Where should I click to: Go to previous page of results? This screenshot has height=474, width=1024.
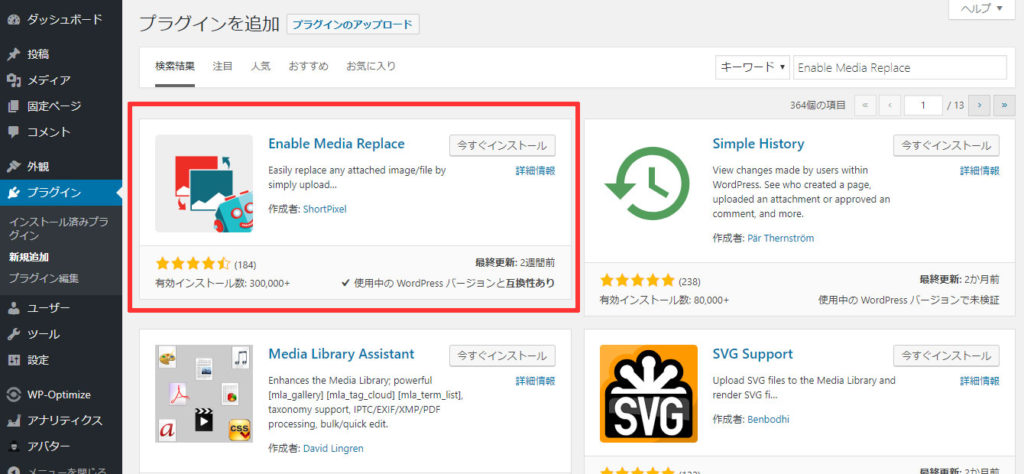[889, 104]
